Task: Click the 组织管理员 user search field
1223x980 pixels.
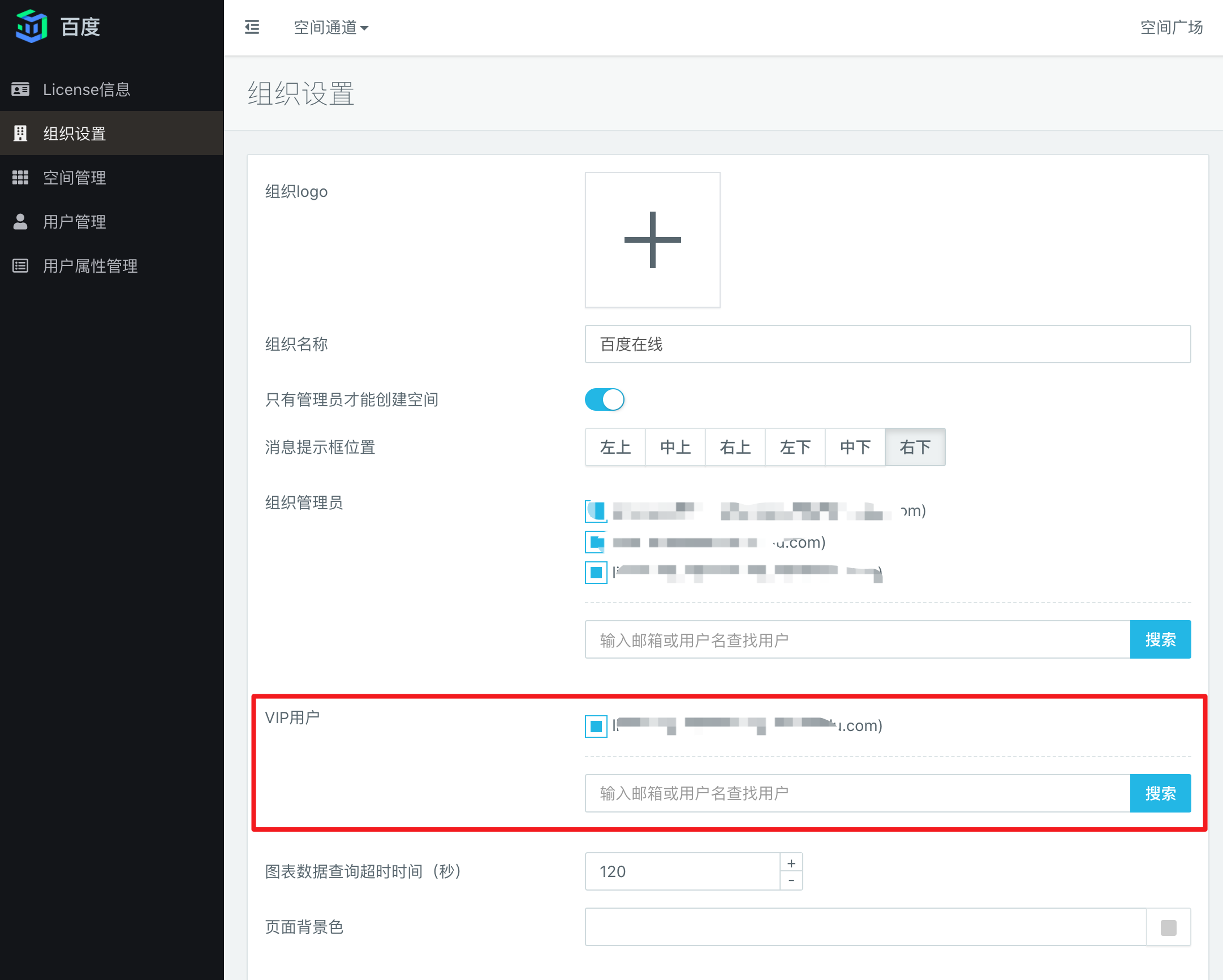Action: [858, 639]
